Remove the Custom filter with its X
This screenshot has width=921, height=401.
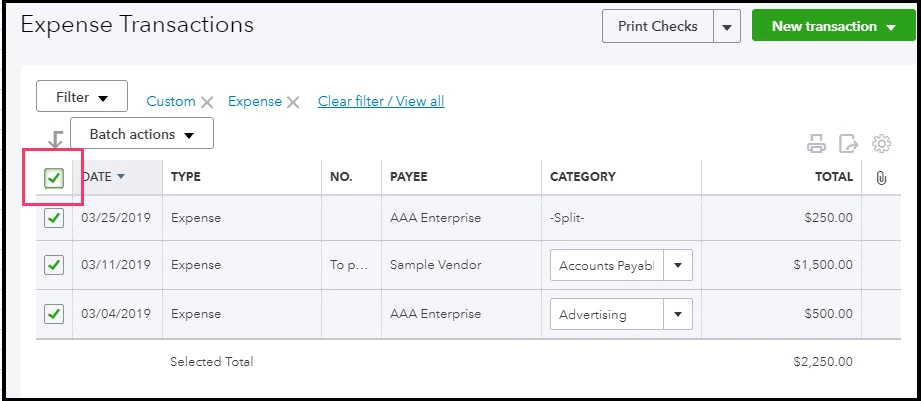207,103
